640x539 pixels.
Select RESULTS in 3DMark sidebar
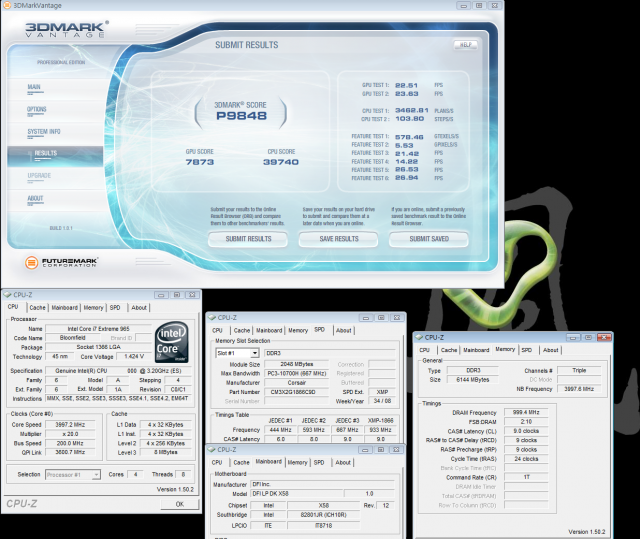(55, 156)
